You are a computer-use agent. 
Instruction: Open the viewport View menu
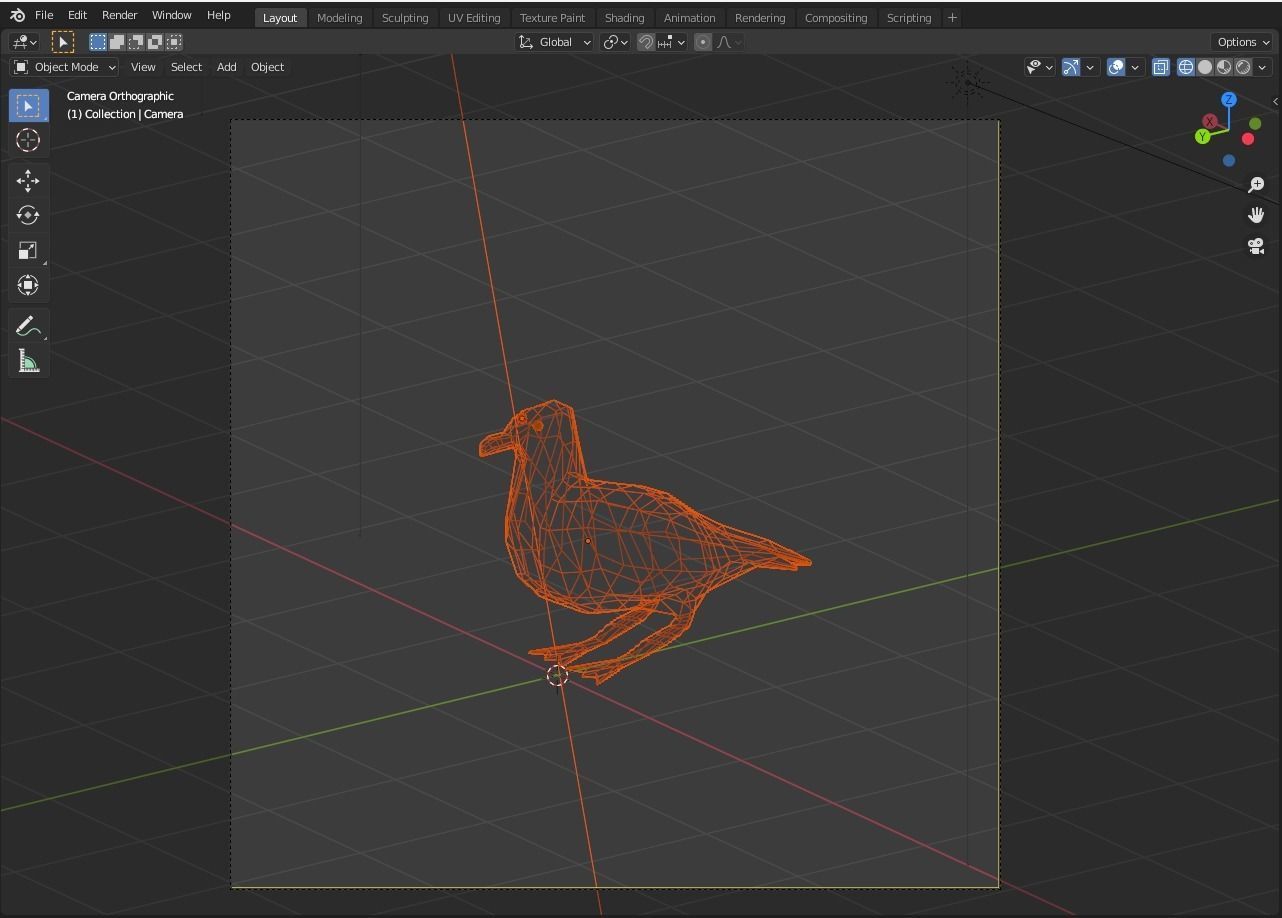(143, 67)
